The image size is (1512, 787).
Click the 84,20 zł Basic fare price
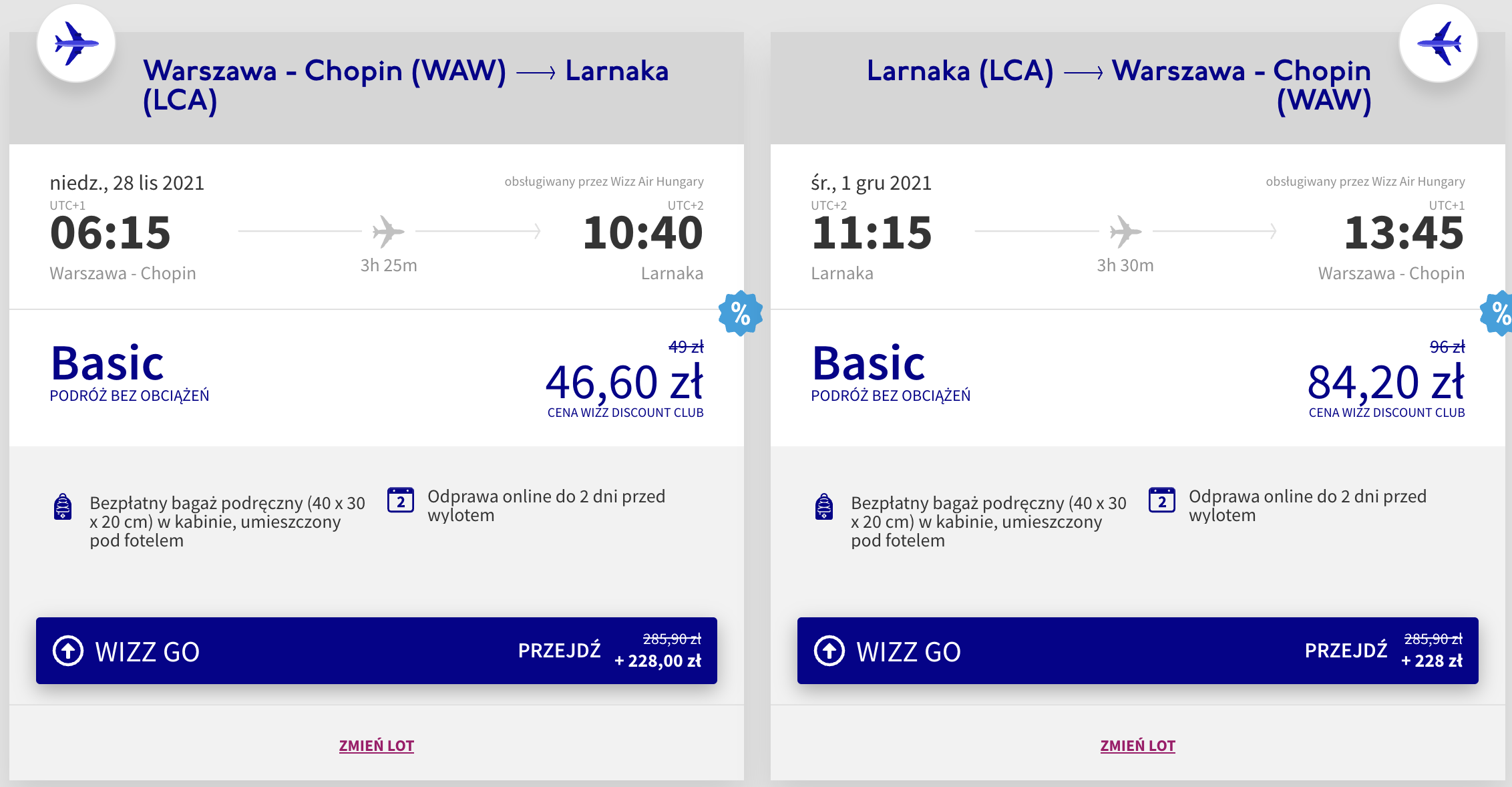1386,382
